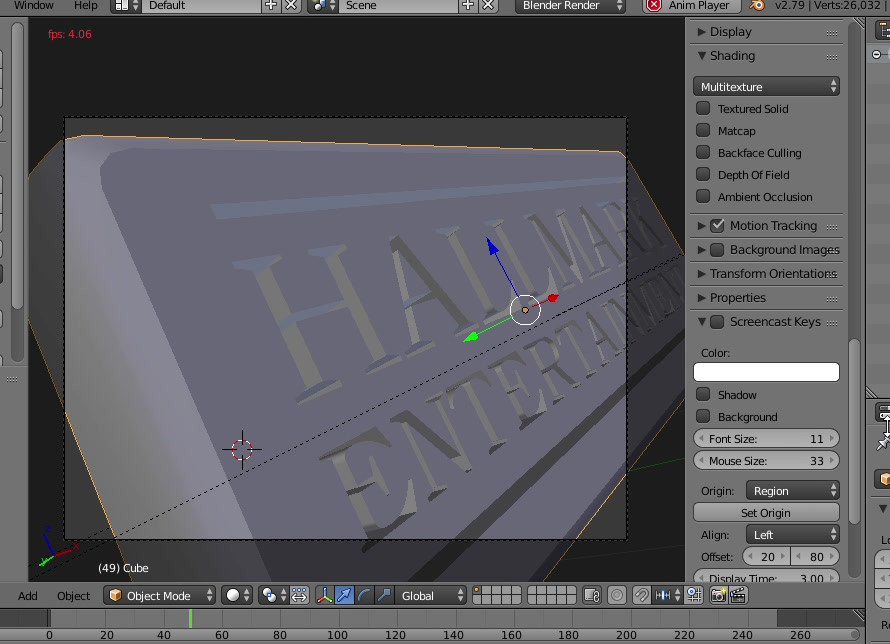Toggle lock camera and layers to scene
890x644 pixels.
coord(592,595)
